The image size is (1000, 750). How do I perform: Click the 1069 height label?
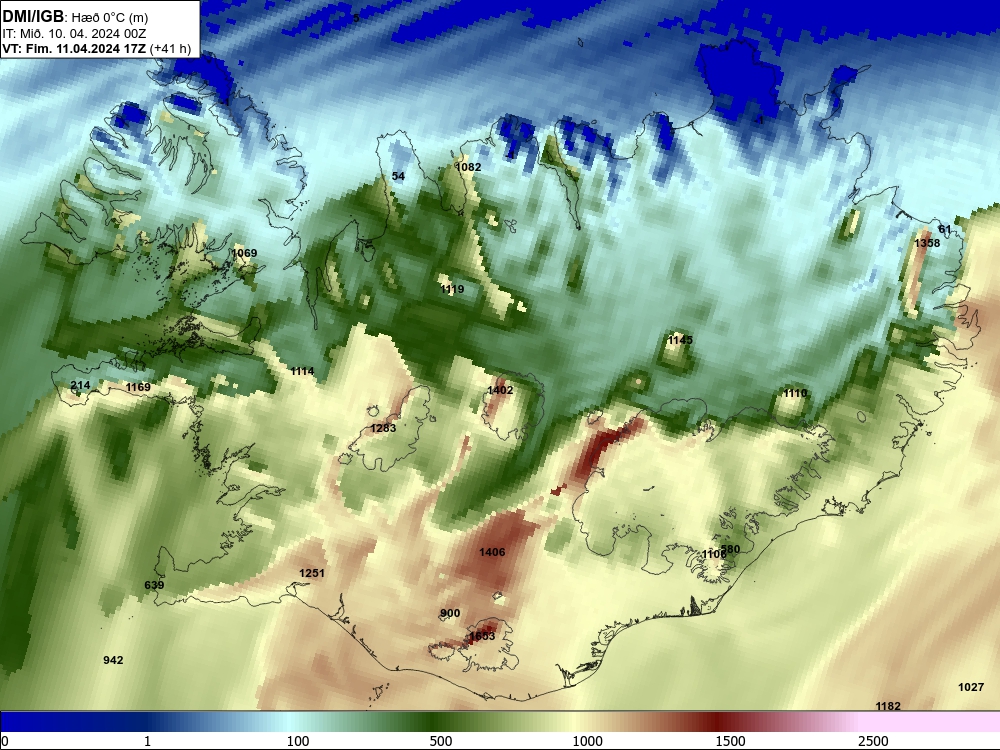[x=244, y=253]
